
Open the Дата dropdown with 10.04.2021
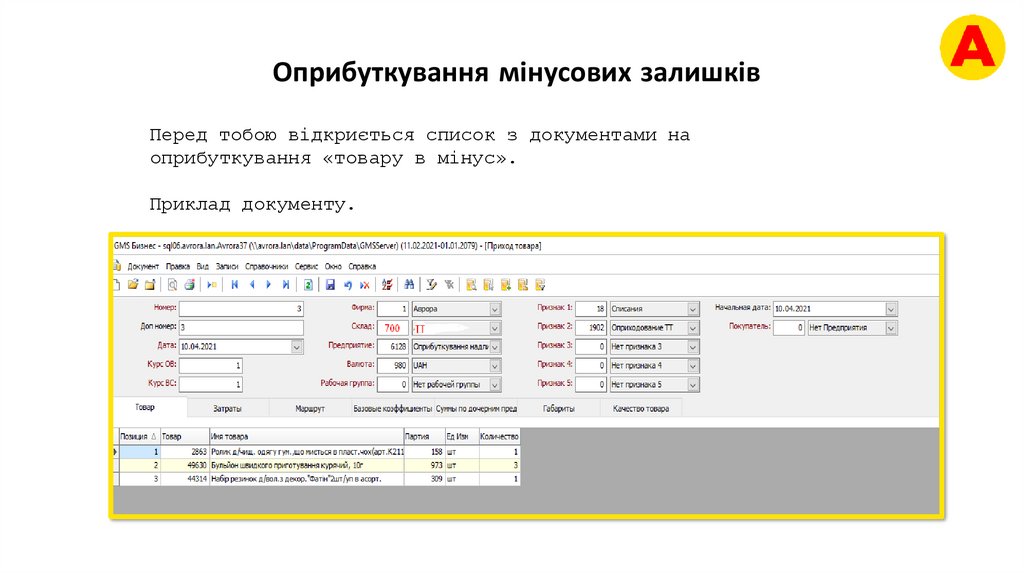[x=297, y=346]
